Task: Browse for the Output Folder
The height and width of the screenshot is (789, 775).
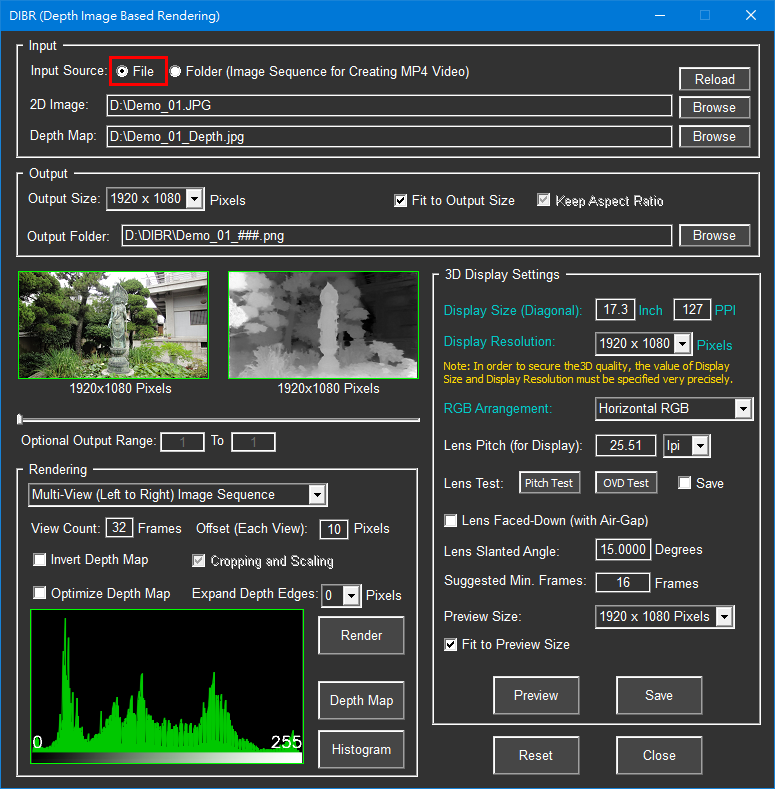Action: tap(714, 235)
